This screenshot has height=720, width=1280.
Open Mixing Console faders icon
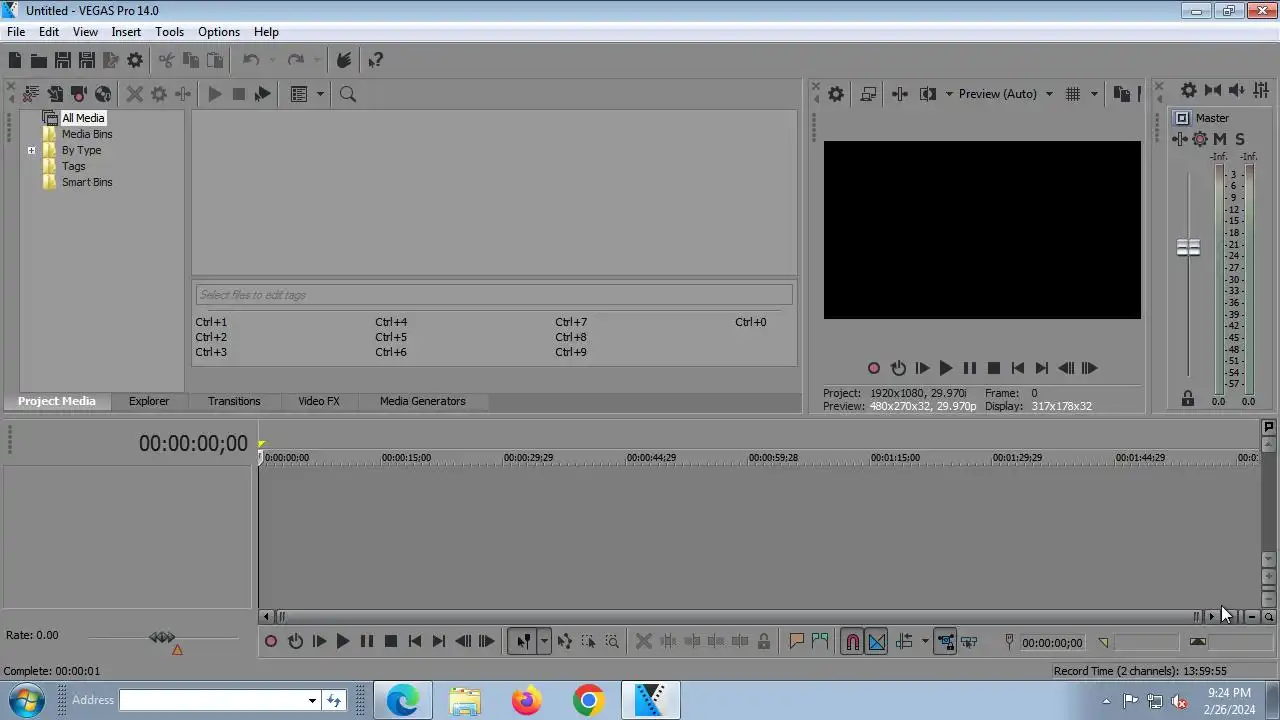pos(1262,90)
